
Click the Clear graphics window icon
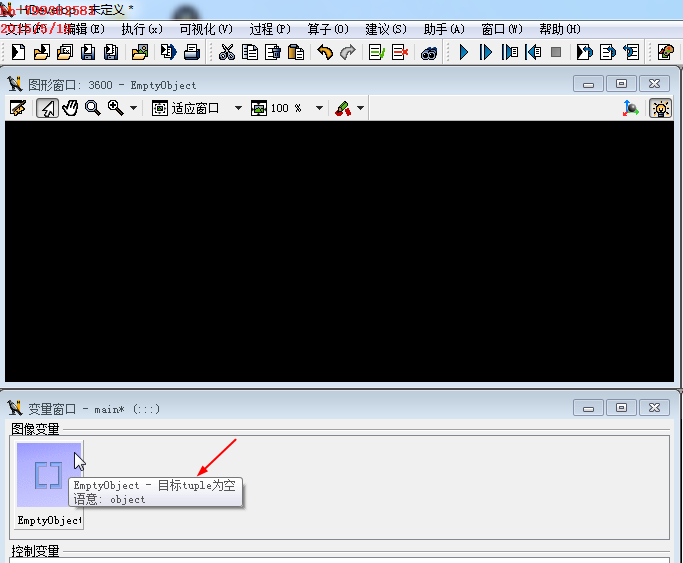(18, 108)
